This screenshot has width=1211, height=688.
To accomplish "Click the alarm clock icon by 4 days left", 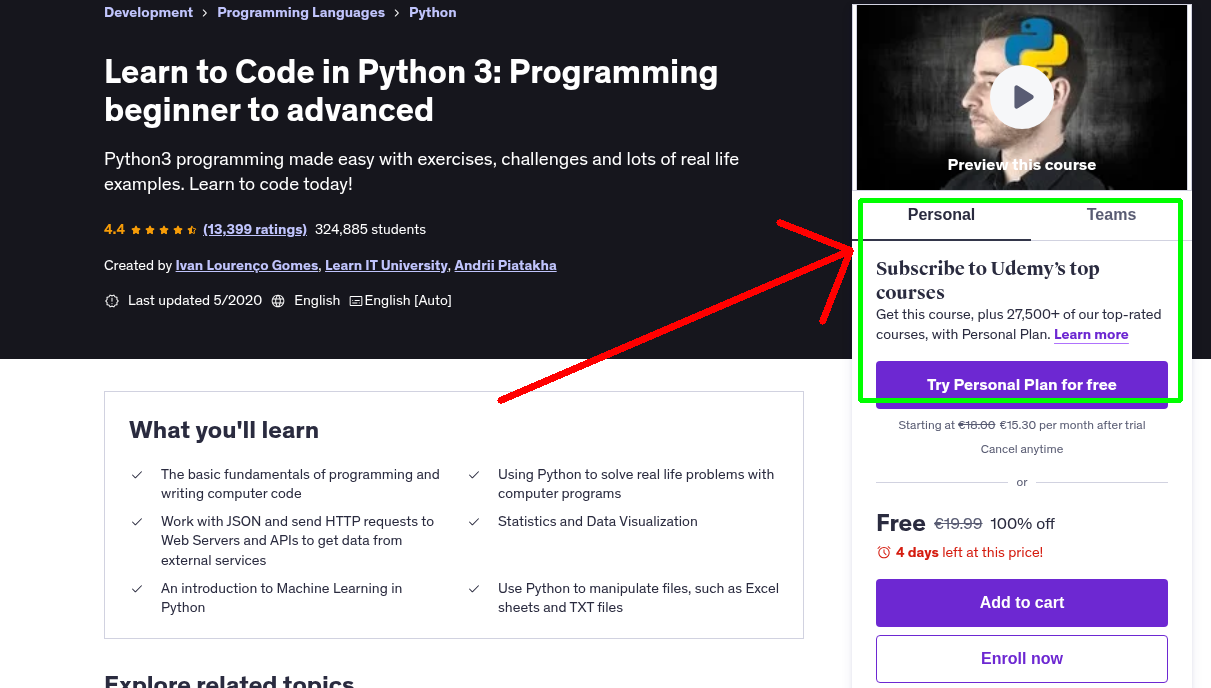I will click(x=884, y=552).
